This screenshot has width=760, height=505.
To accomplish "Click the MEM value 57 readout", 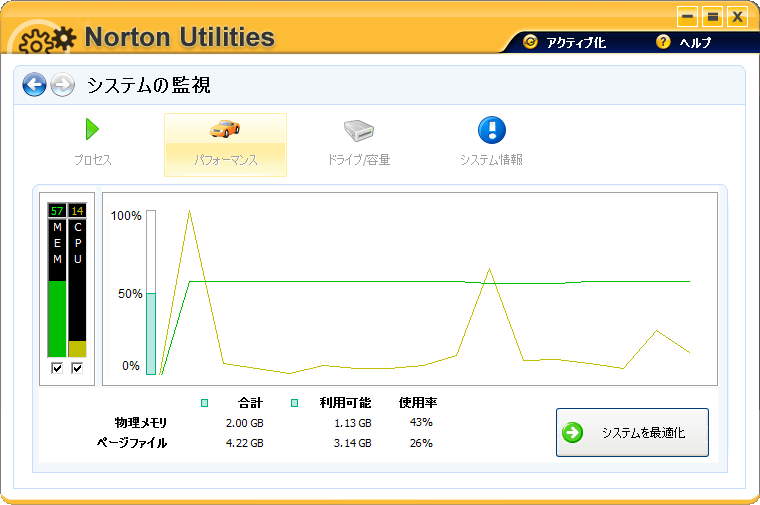I will [x=57, y=211].
